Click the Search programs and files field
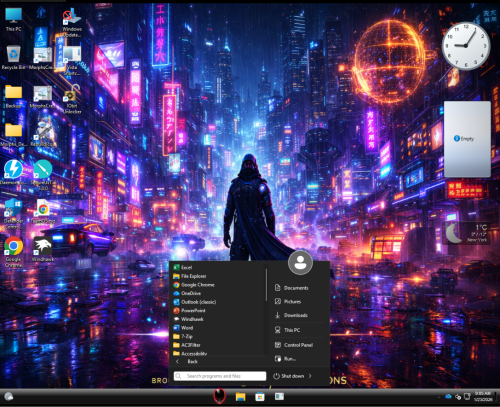The width and height of the screenshot is (500, 407). click(220, 376)
